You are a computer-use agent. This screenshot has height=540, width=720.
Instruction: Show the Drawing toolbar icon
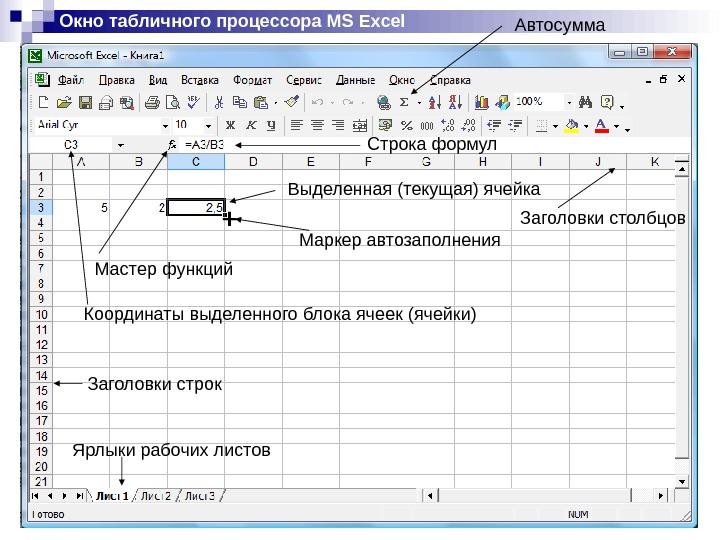point(502,102)
